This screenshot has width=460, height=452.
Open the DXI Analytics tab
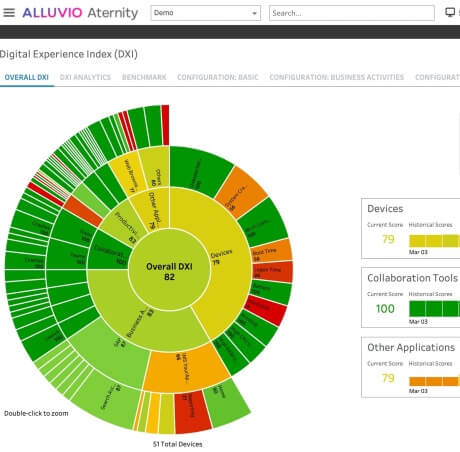(85, 77)
